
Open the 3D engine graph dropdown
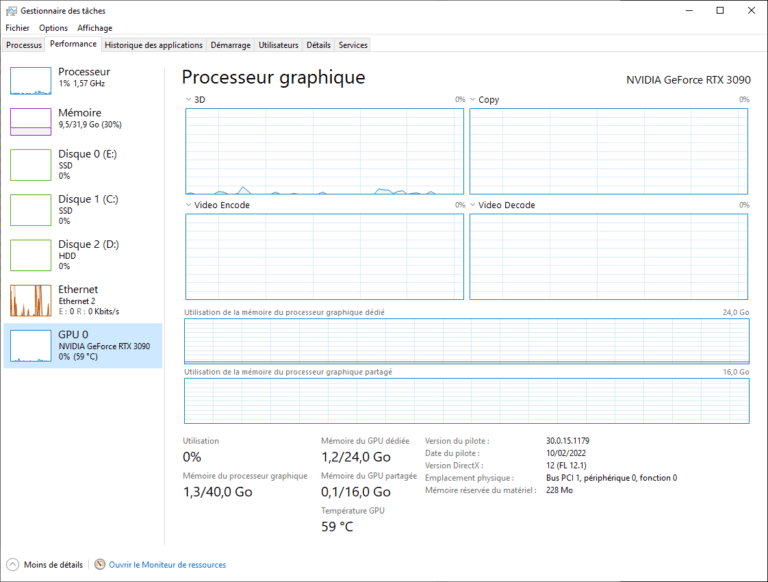(189, 100)
